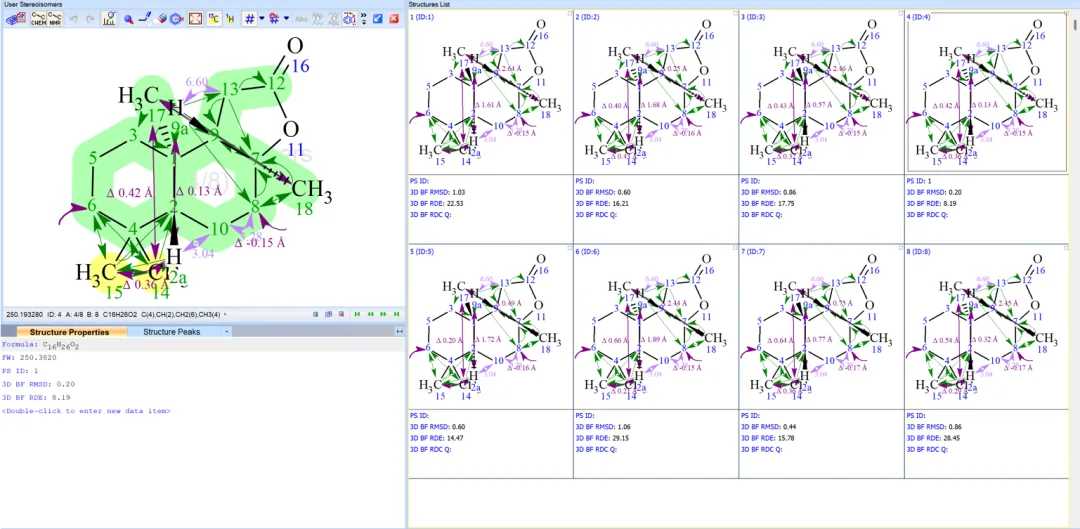Click the red small status bar delete icon
This screenshot has height=529, width=1080.
[x=341, y=314]
